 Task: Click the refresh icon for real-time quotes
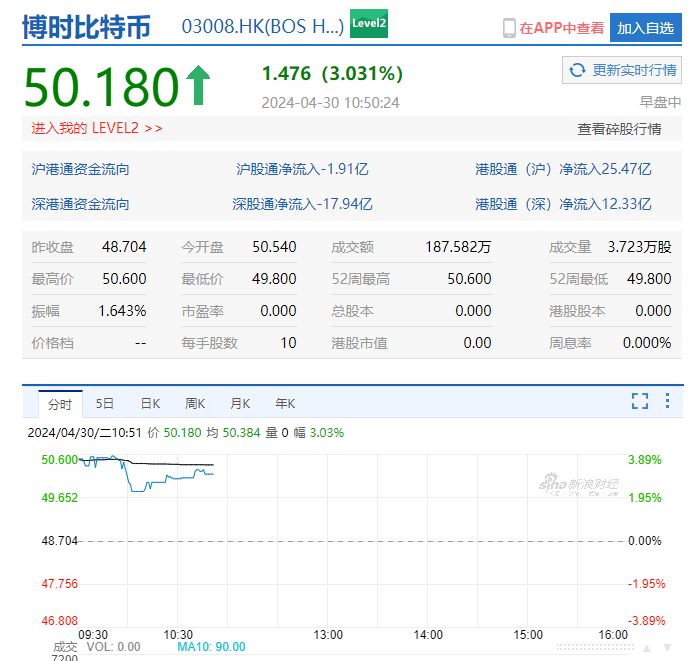coord(578,70)
